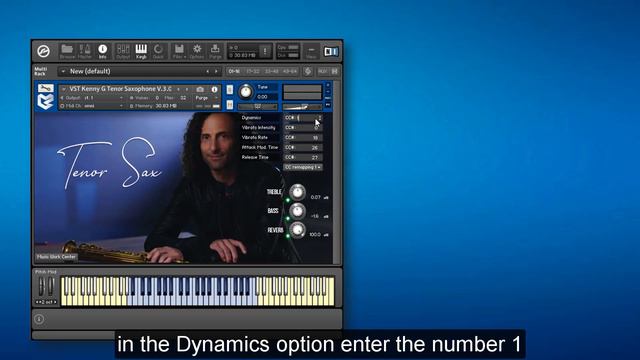Open the Browse folder panel
Image resolution: width=640 pixels, height=360 pixels.
click(x=67, y=51)
